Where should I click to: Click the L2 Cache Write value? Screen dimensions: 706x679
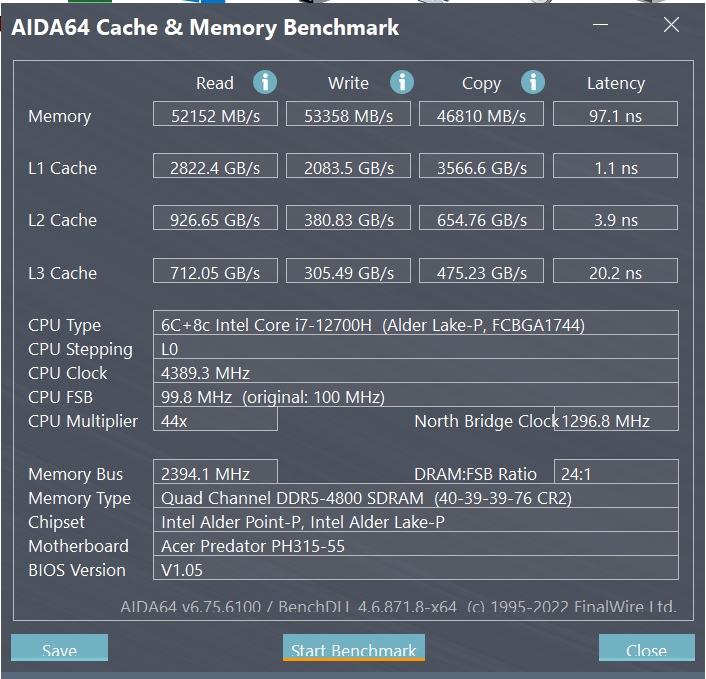[348, 218]
